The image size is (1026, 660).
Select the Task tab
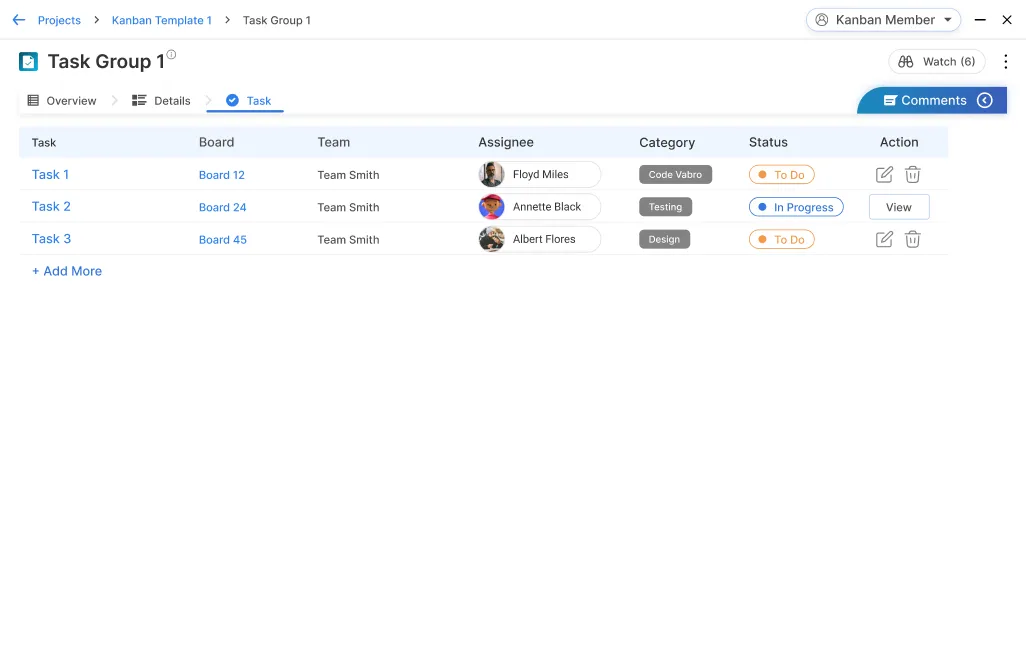coord(249,101)
